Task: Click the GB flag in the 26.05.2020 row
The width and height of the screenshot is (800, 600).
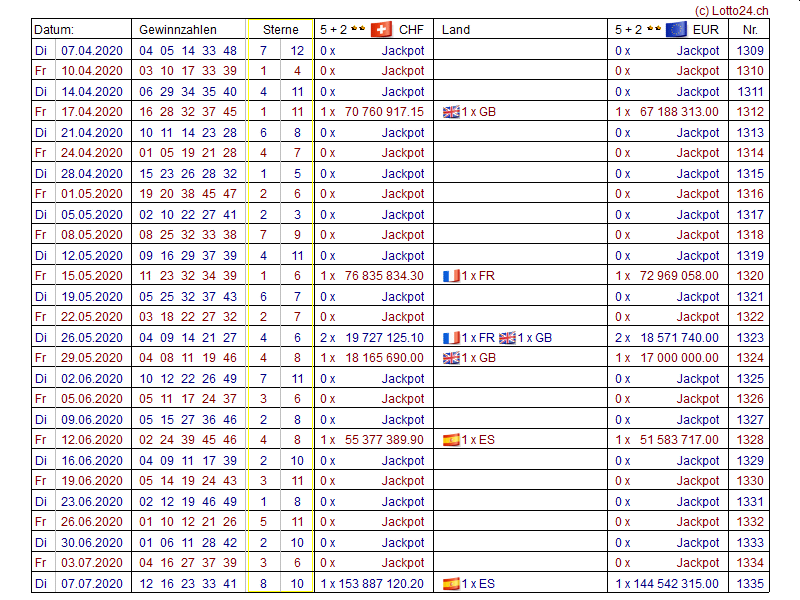Action: click(x=507, y=338)
